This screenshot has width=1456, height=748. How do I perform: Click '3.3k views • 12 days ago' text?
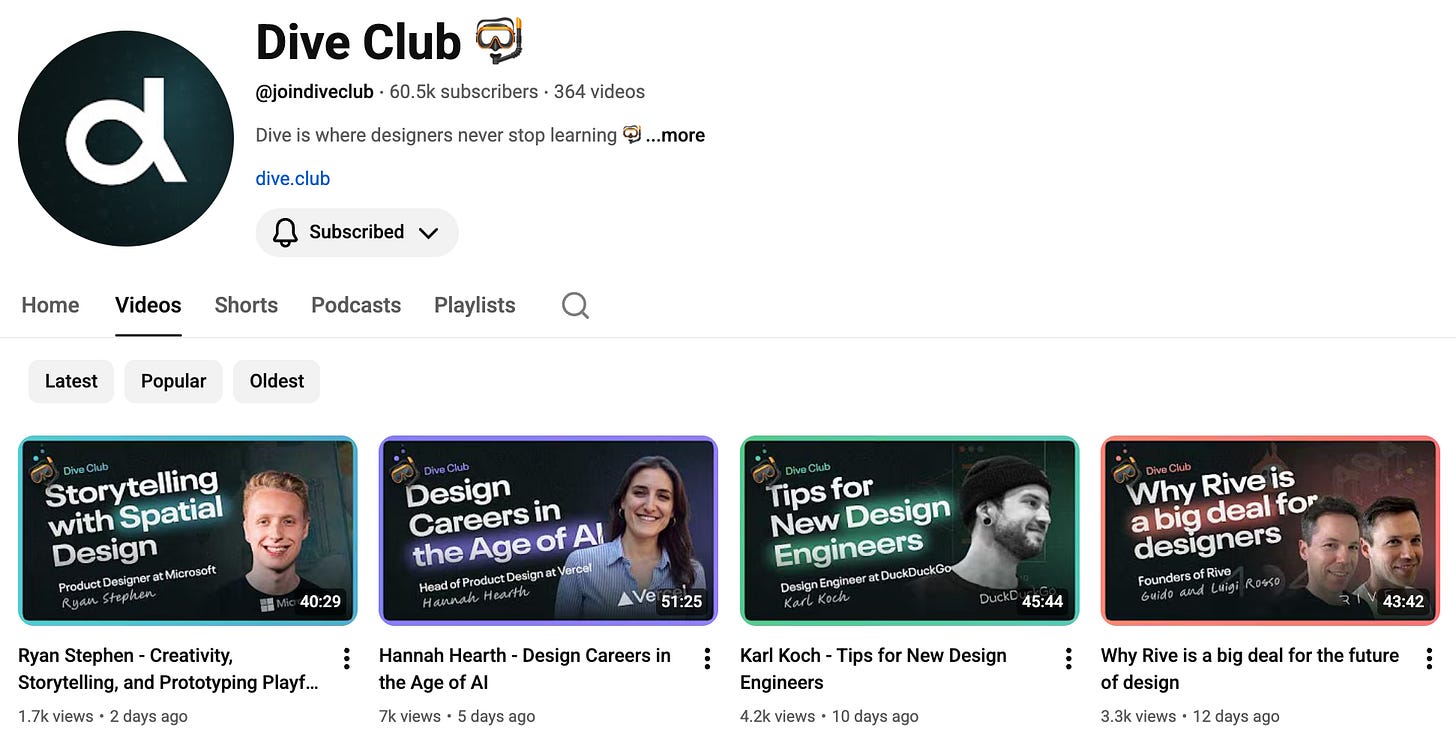[x=1190, y=716]
